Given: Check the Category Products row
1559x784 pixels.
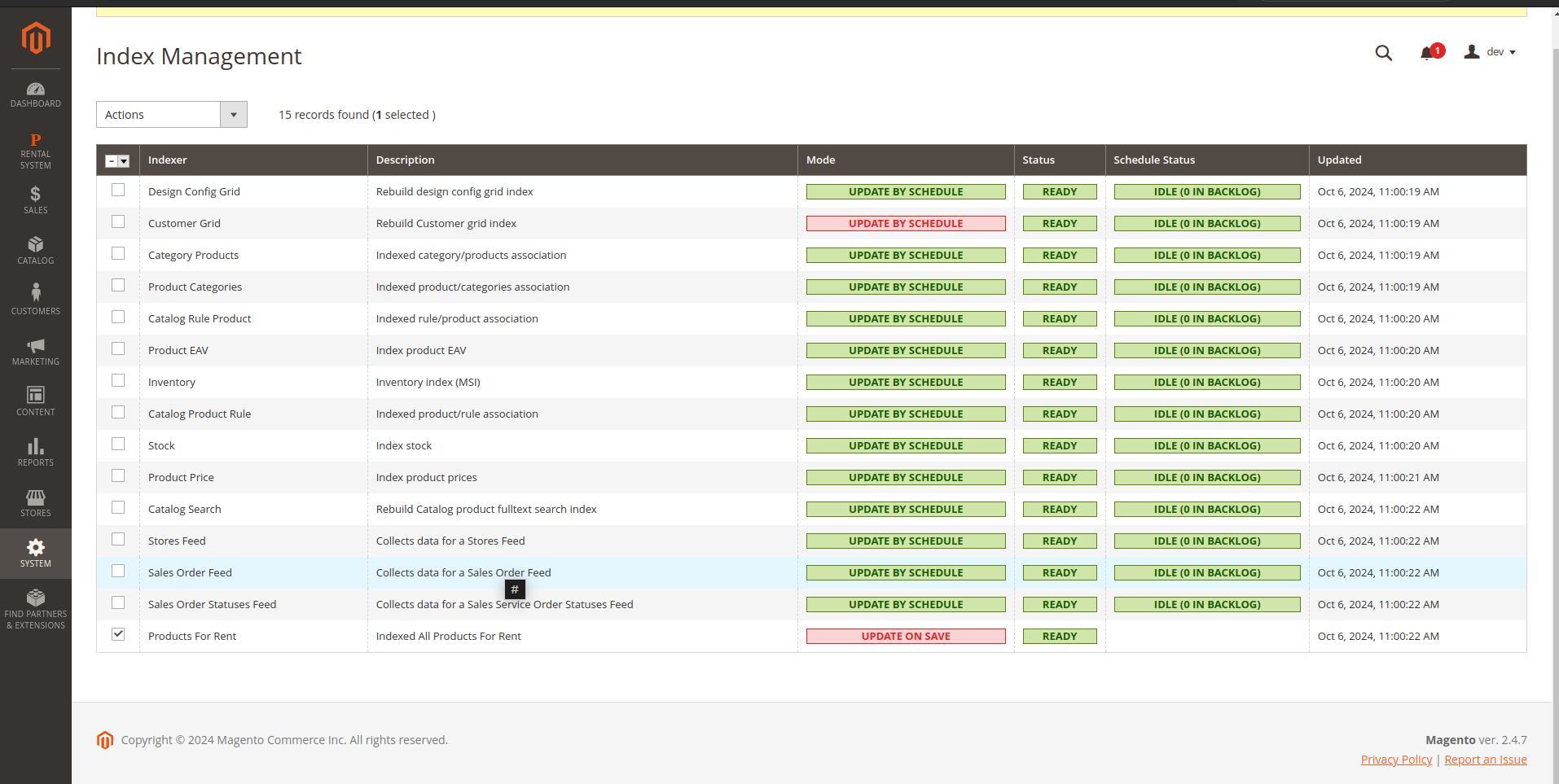Looking at the screenshot, I should [x=118, y=253].
